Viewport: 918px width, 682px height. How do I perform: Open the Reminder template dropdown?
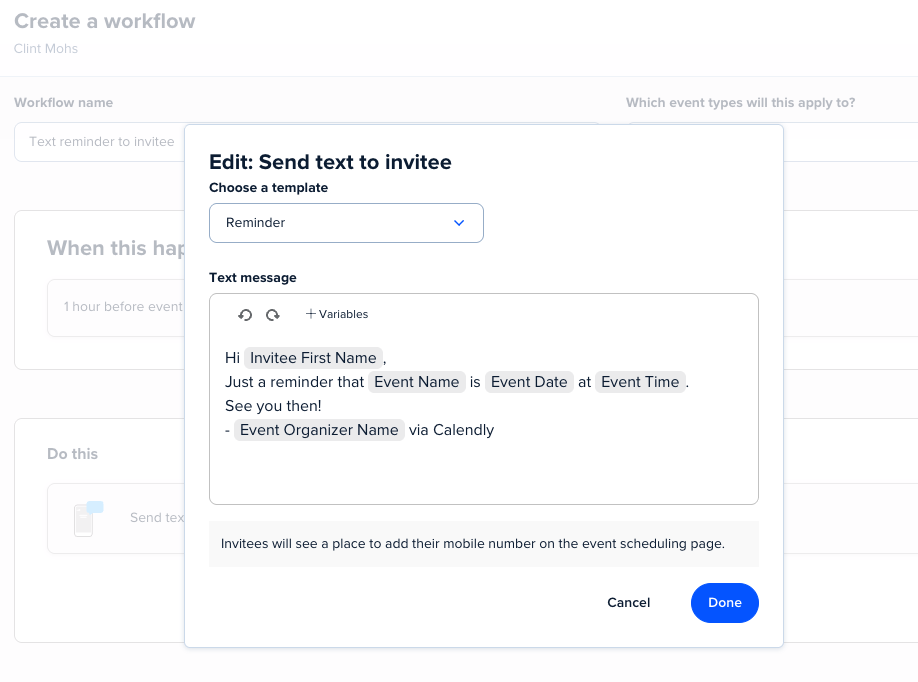345,223
